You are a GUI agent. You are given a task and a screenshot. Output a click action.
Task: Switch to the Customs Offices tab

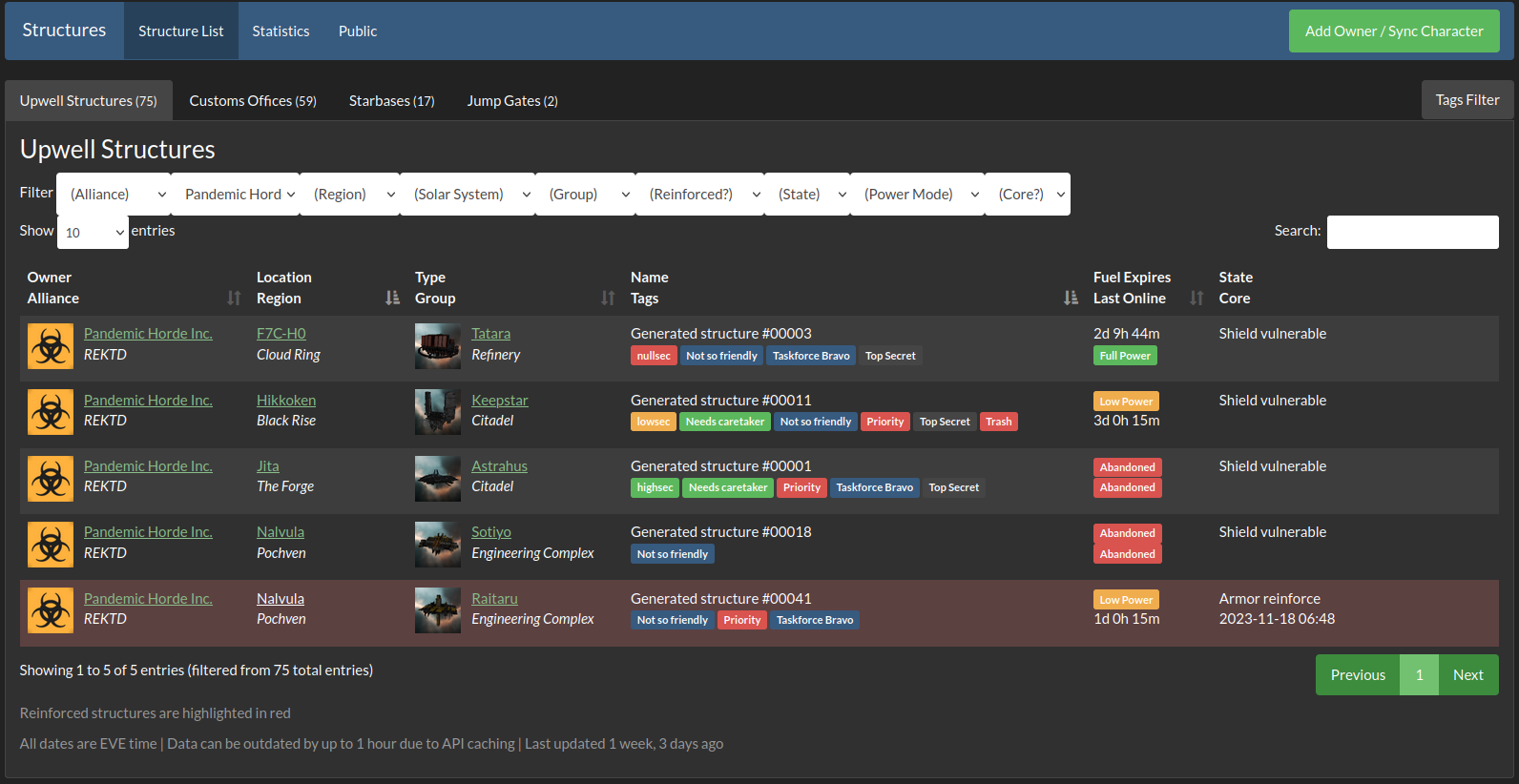coord(253,101)
